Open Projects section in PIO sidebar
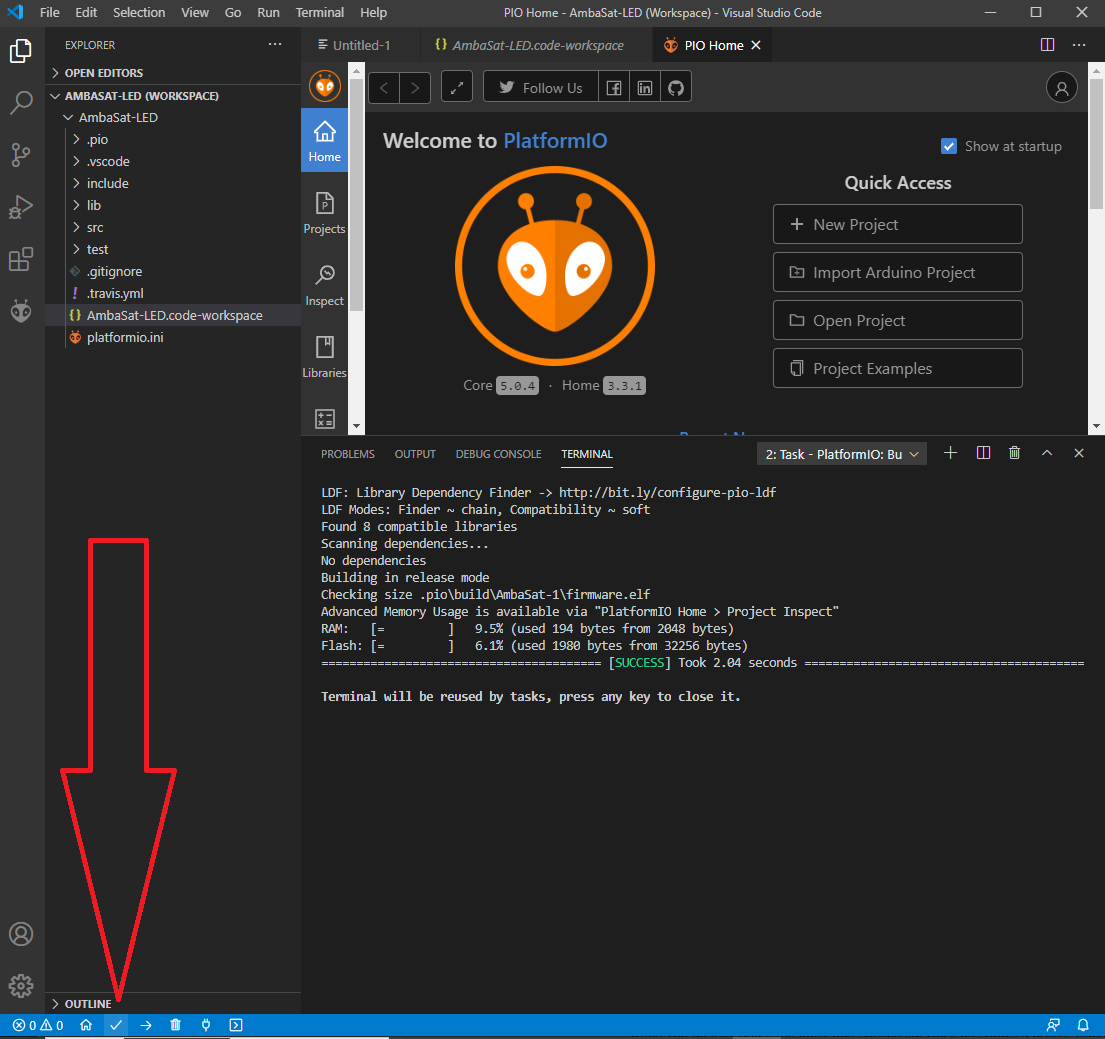 (324, 213)
